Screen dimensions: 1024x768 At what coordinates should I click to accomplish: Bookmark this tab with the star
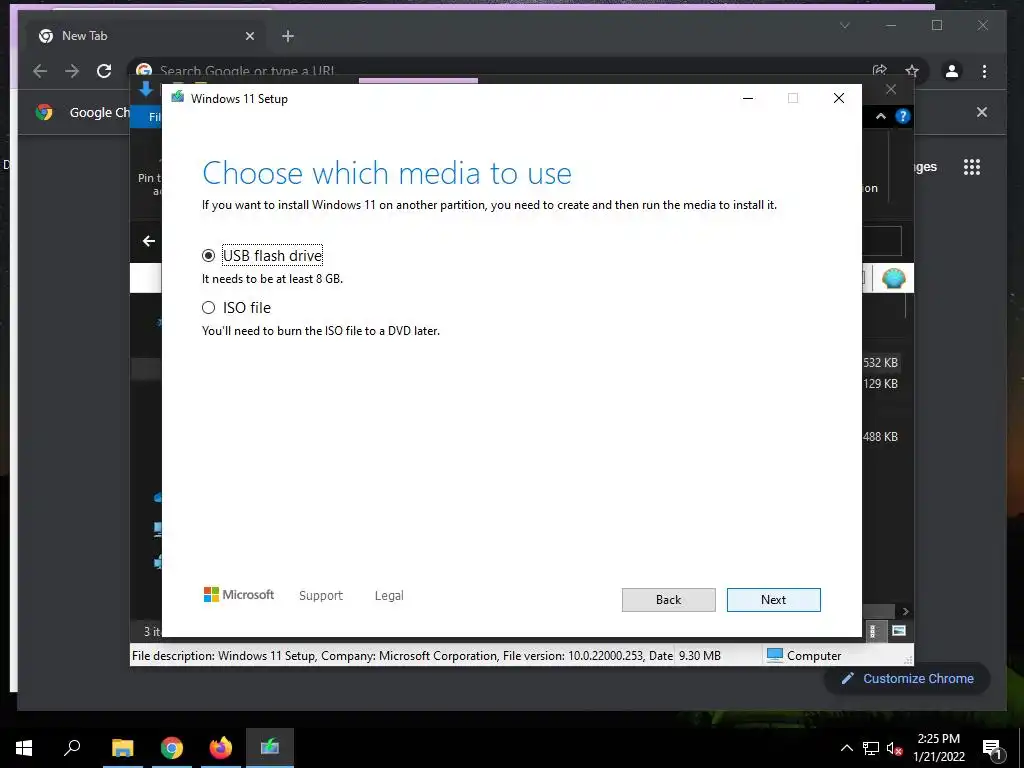[x=912, y=71]
